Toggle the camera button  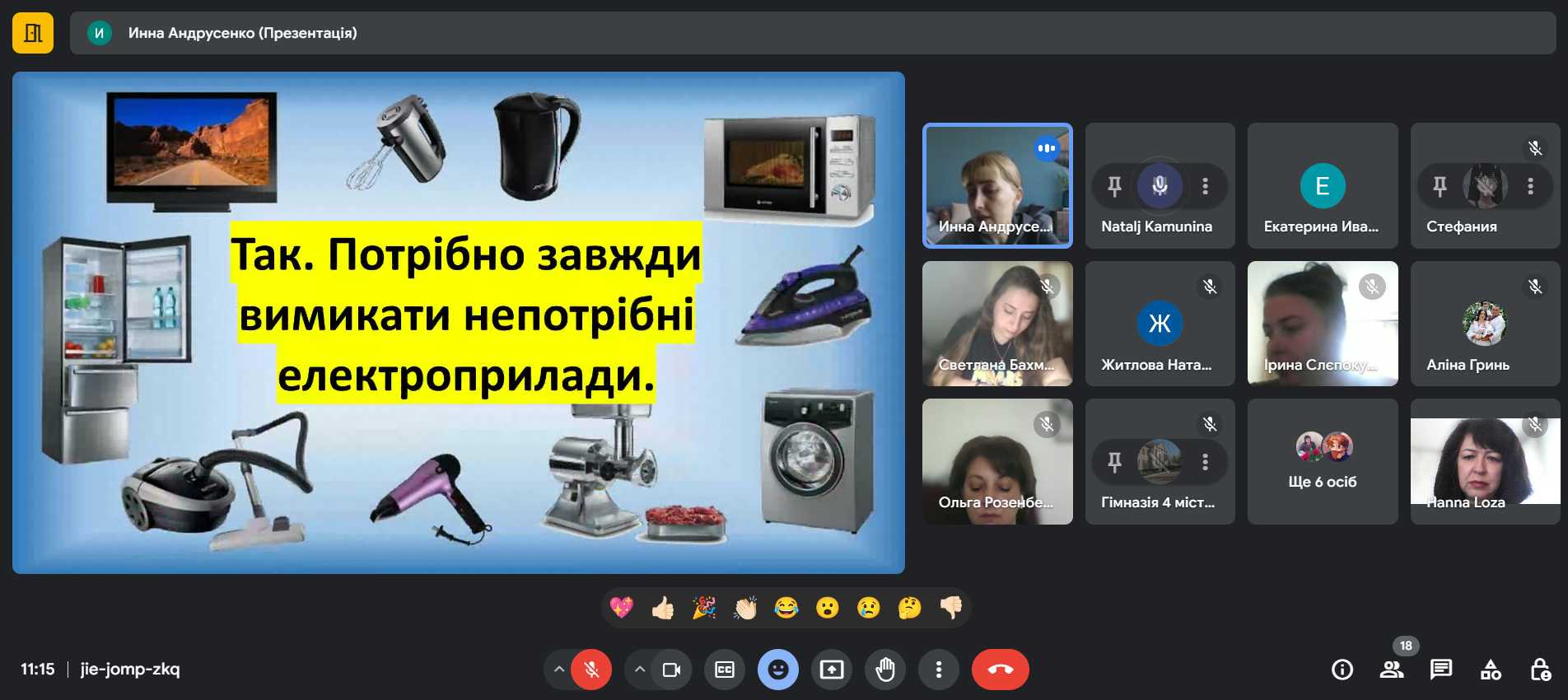(671, 670)
